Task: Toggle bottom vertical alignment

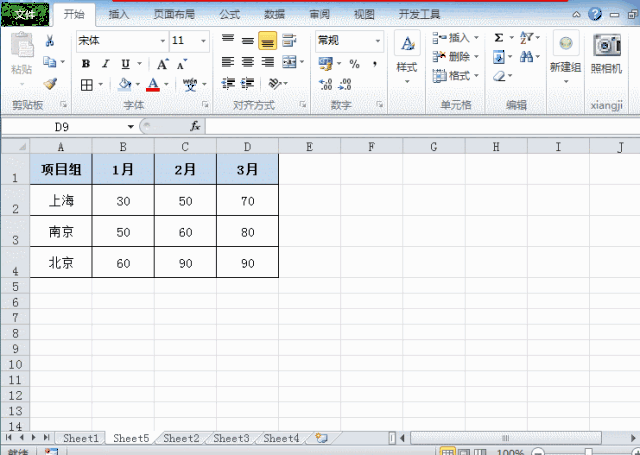Action: click(x=267, y=40)
